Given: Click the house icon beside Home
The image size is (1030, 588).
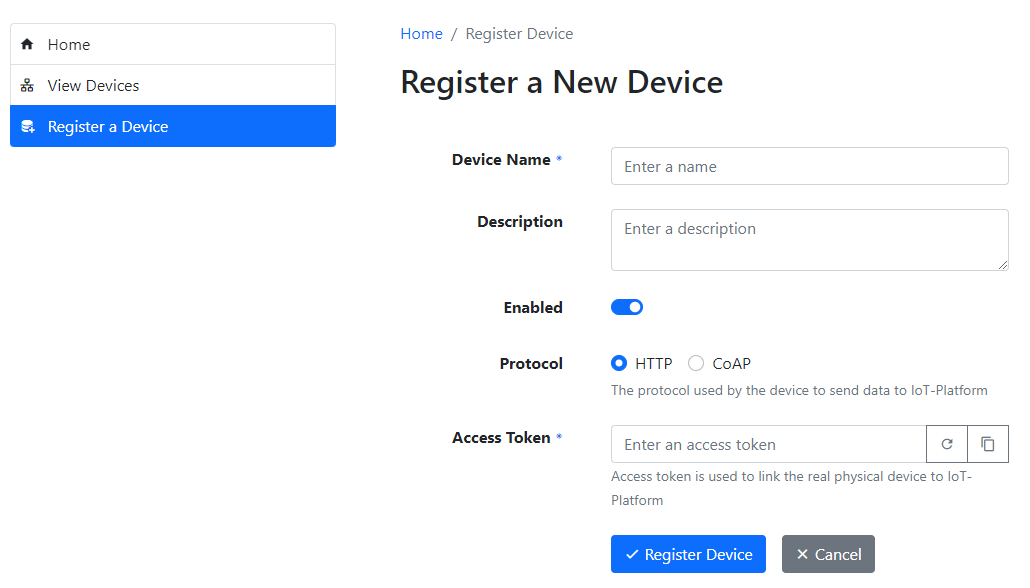Looking at the screenshot, I should click(x=27, y=45).
